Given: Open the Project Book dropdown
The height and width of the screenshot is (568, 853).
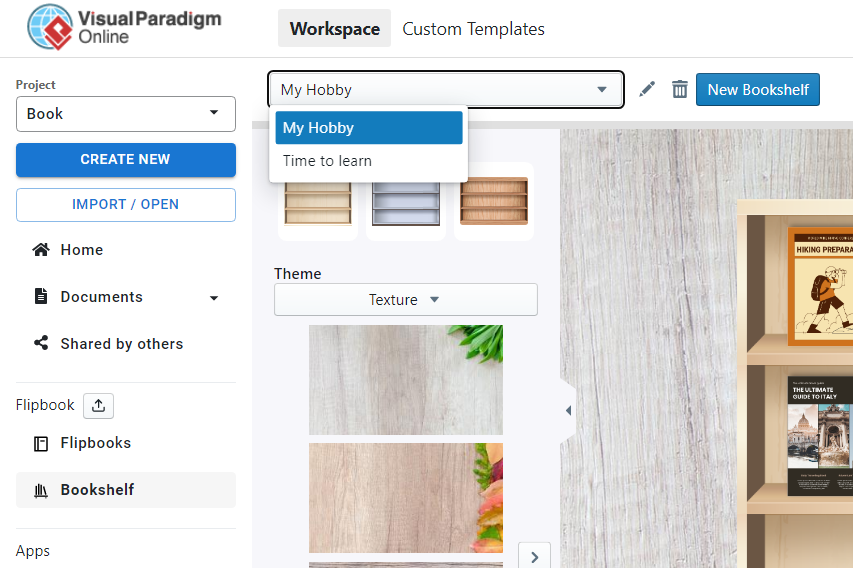Looking at the screenshot, I should point(126,114).
